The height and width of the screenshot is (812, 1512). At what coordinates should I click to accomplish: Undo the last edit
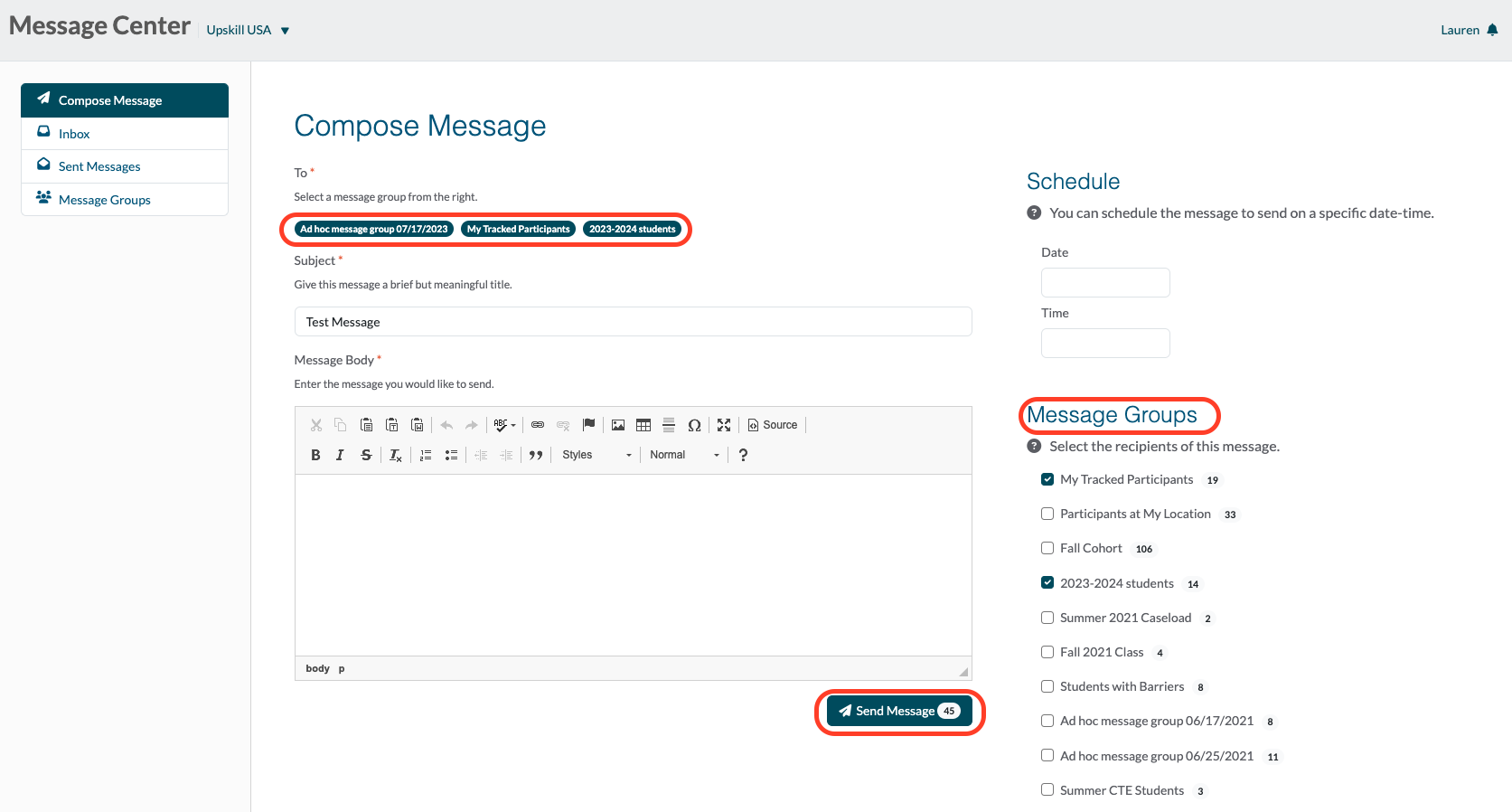[446, 425]
